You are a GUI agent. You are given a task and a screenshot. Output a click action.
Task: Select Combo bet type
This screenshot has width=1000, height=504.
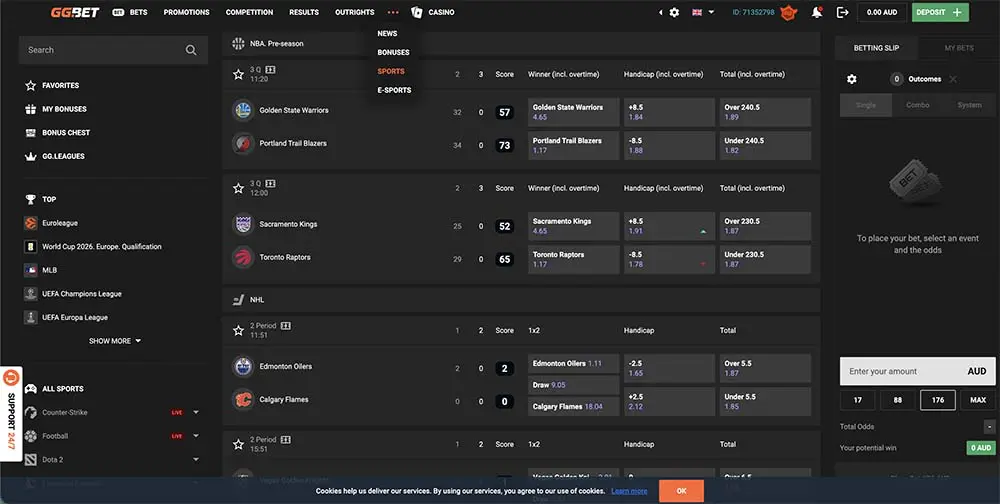[x=918, y=105]
